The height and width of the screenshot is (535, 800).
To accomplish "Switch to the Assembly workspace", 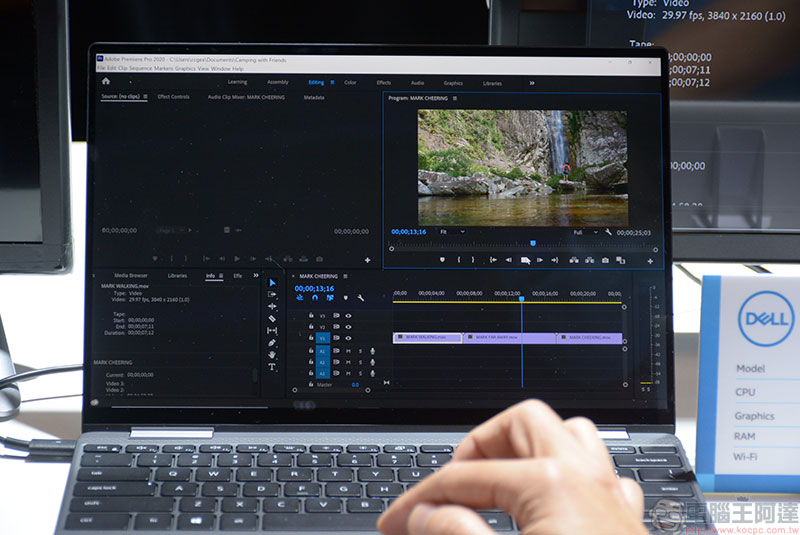I will click(278, 82).
